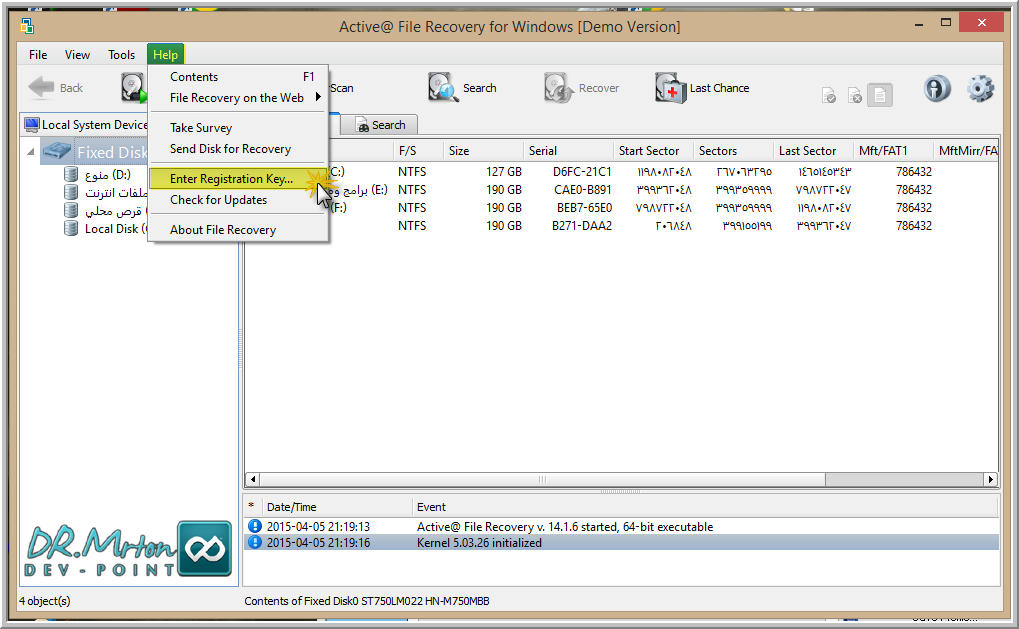The height and width of the screenshot is (629, 1019).
Task: Select Send Disk for Recovery
Action: pos(239,149)
